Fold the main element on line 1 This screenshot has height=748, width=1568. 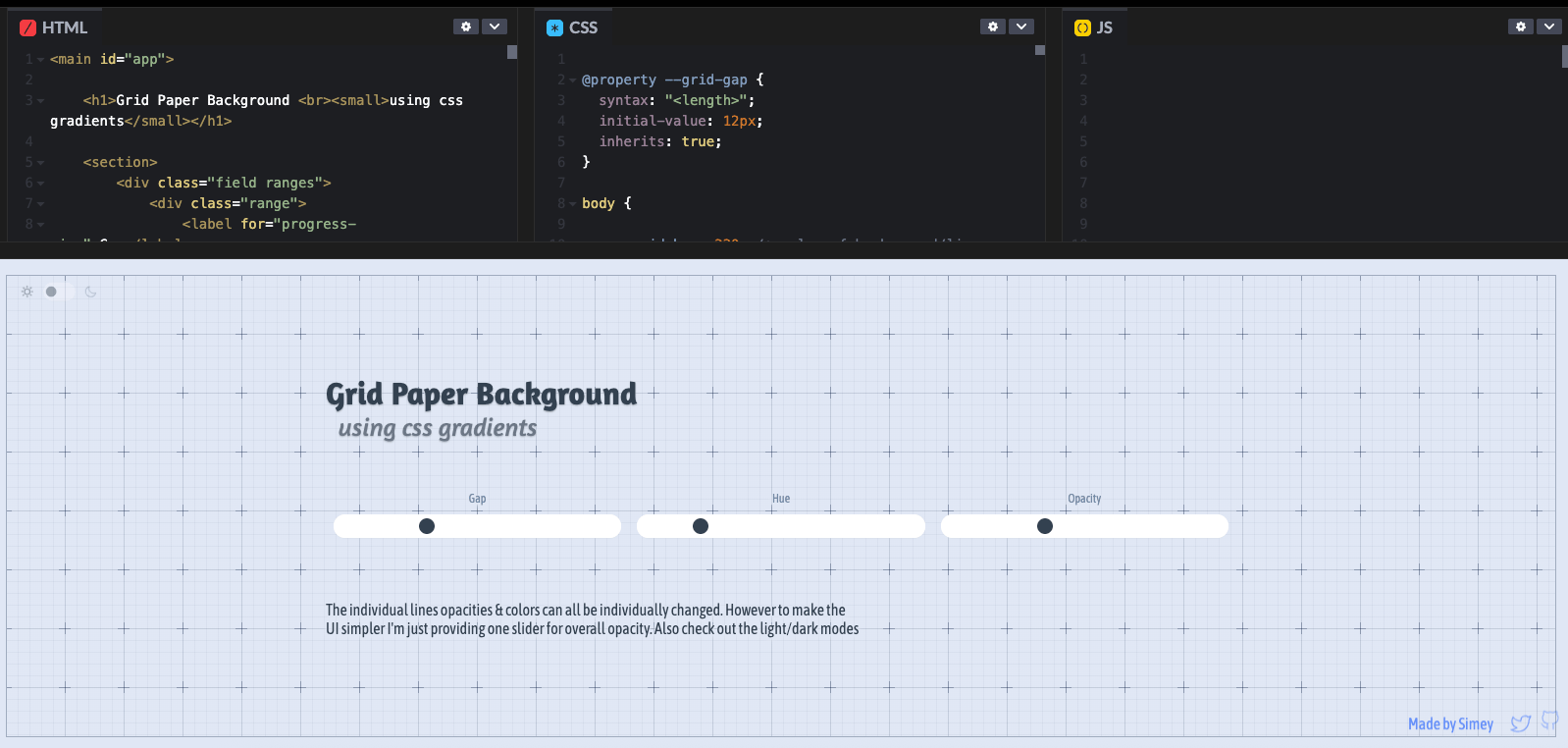[40, 60]
